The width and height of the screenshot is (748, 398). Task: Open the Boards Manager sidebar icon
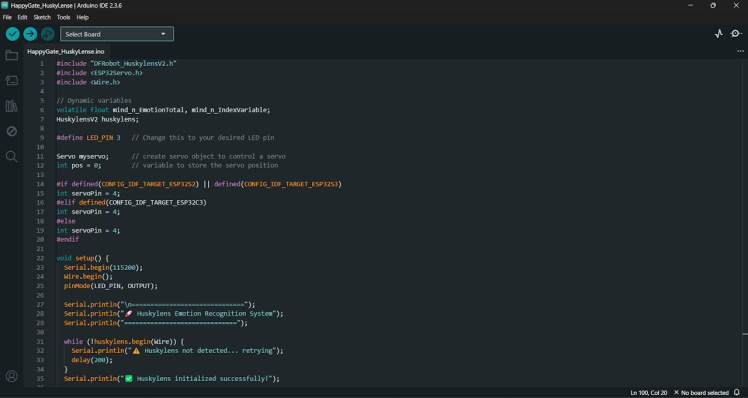11,81
